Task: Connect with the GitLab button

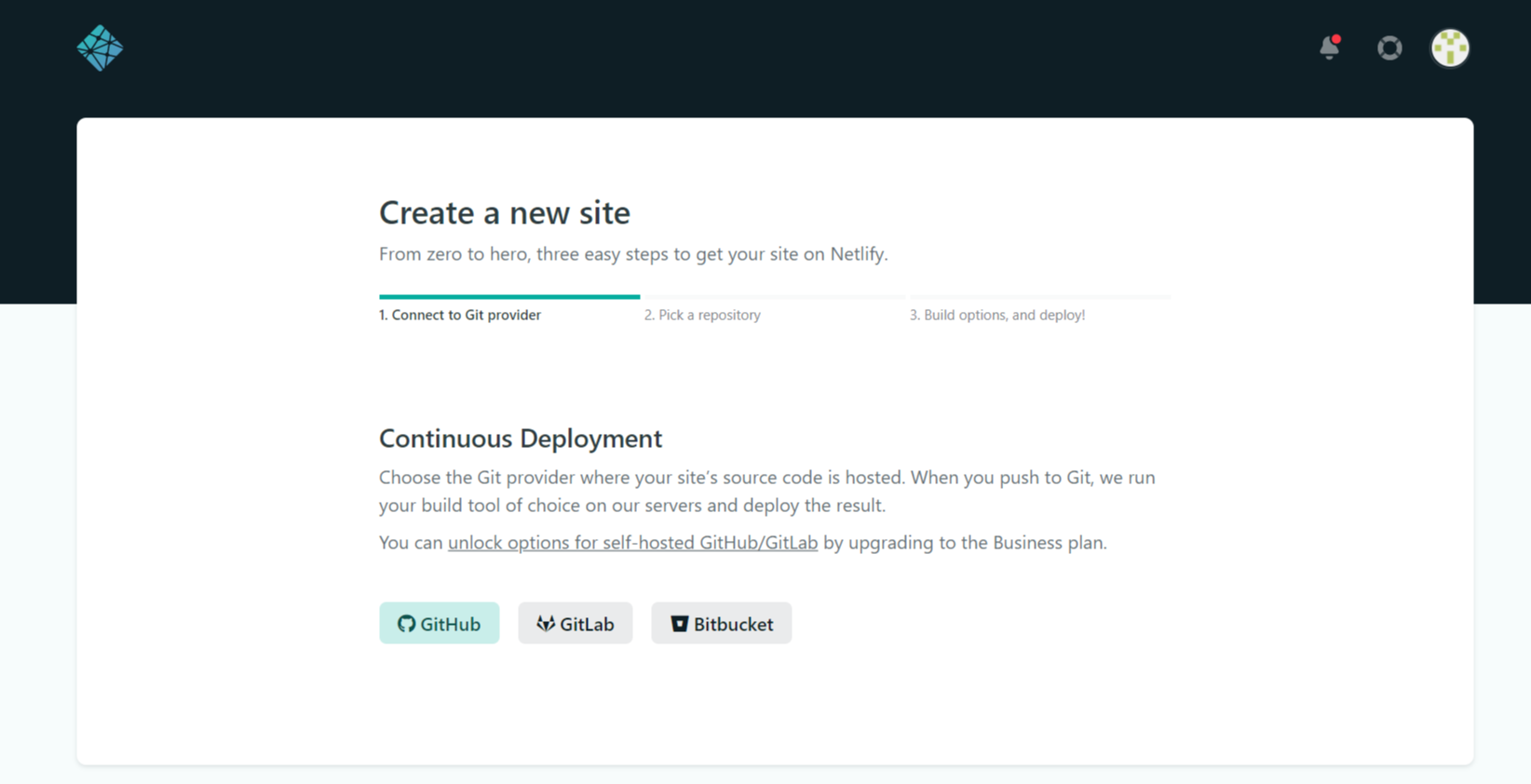Action: click(x=576, y=623)
